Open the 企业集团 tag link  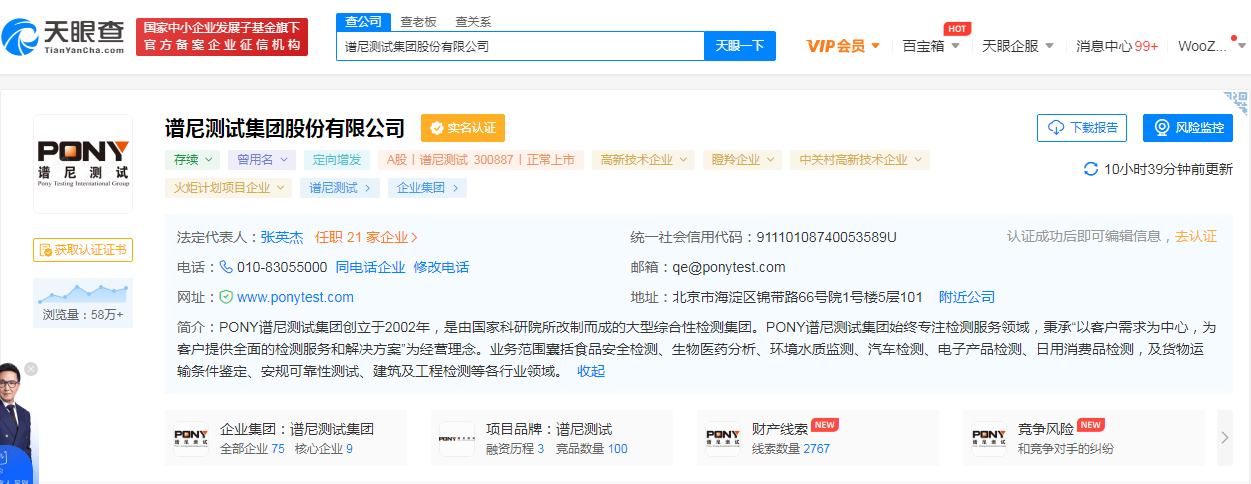pos(427,187)
